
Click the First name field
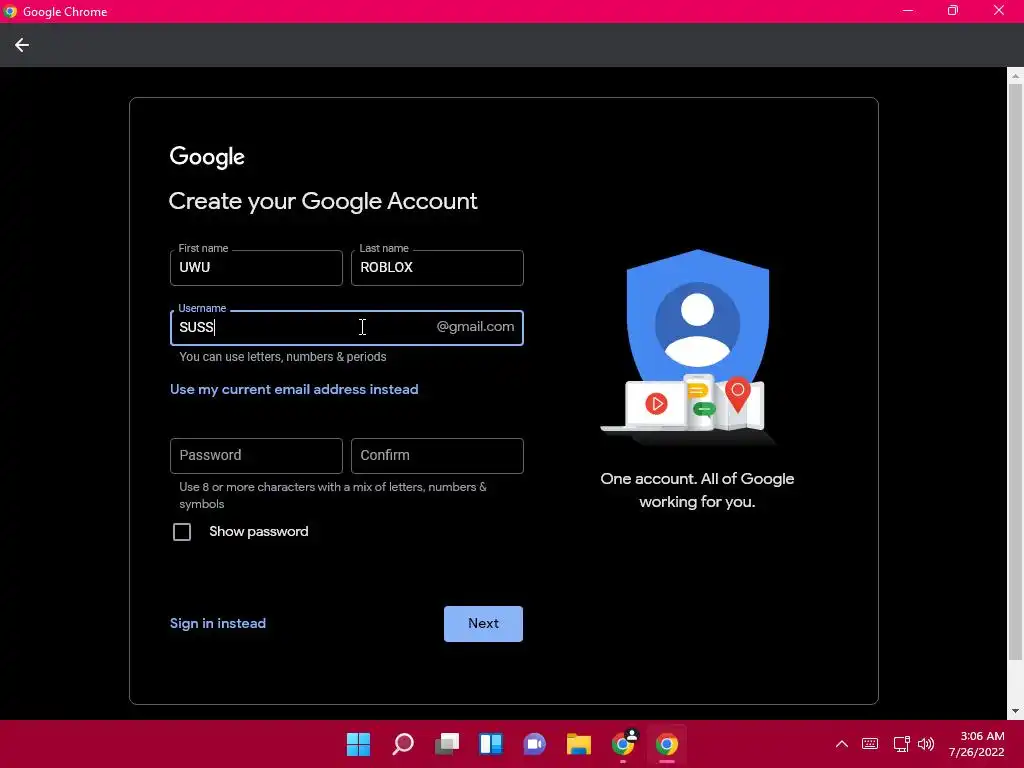point(256,268)
